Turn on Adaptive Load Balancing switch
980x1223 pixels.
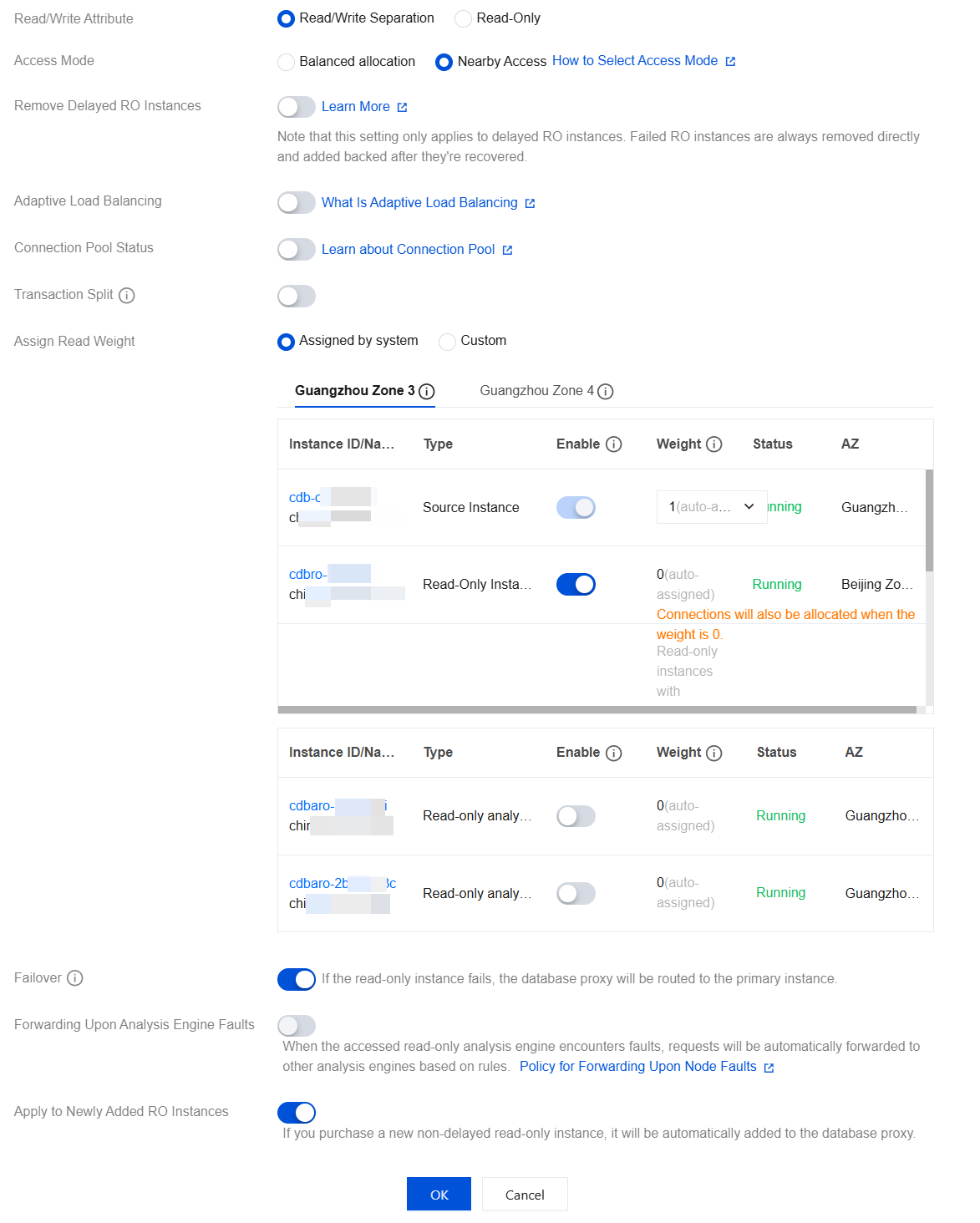coord(297,203)
